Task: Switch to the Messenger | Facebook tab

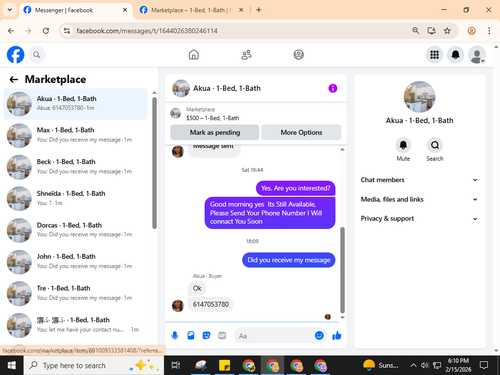Action: [76, 10]
